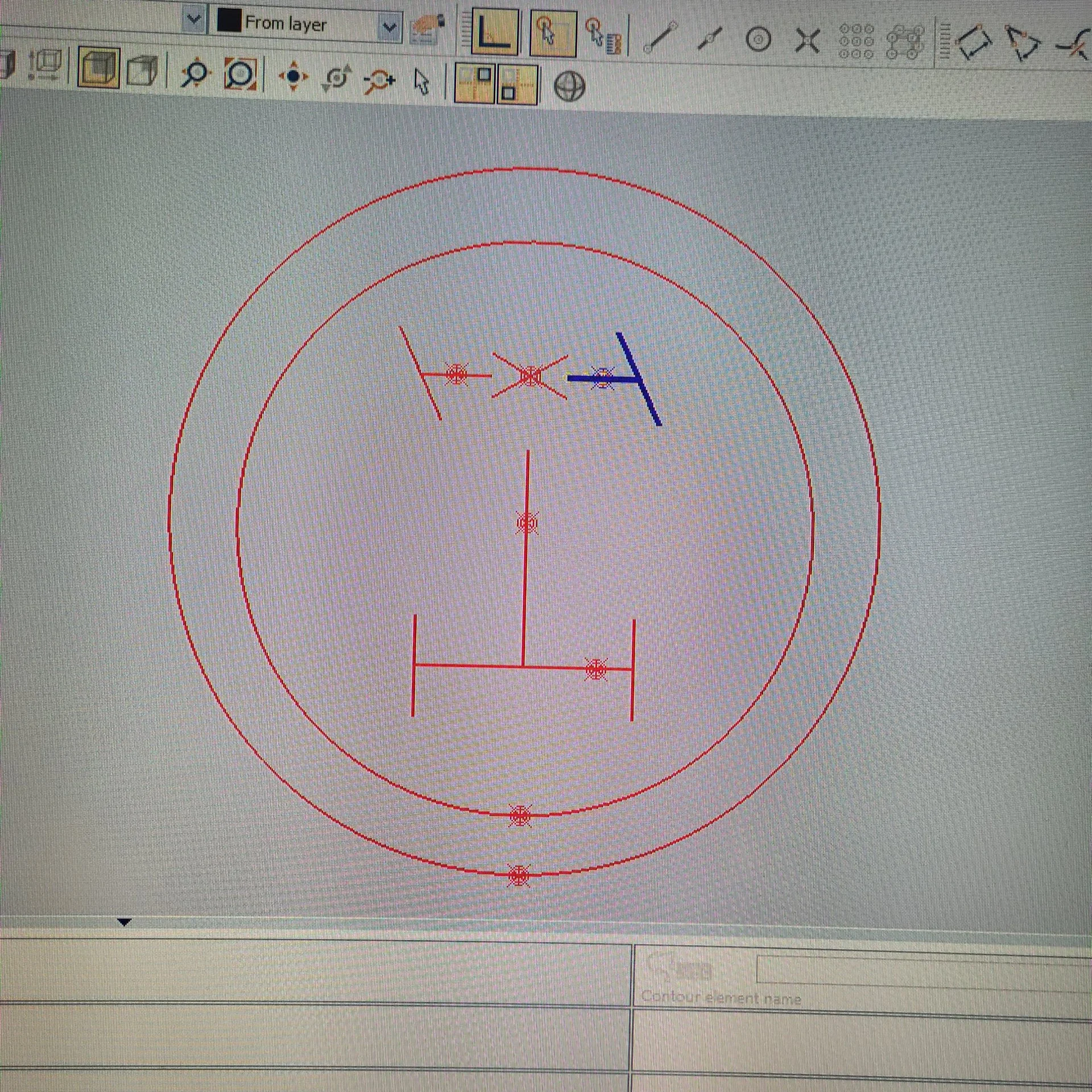The width and height of the screenshot is (1092, 1092).
Task: Select the snap to line endpoint tool
Action: [x=660, y=39]
